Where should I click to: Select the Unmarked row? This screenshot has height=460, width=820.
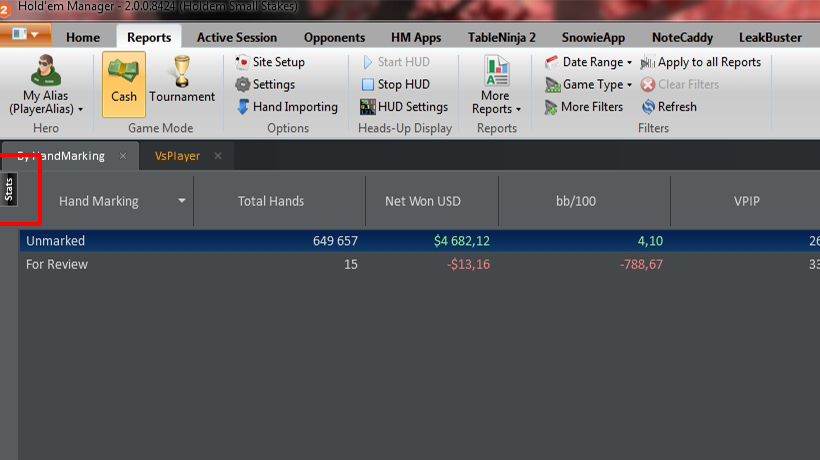(x=420, y=241)
